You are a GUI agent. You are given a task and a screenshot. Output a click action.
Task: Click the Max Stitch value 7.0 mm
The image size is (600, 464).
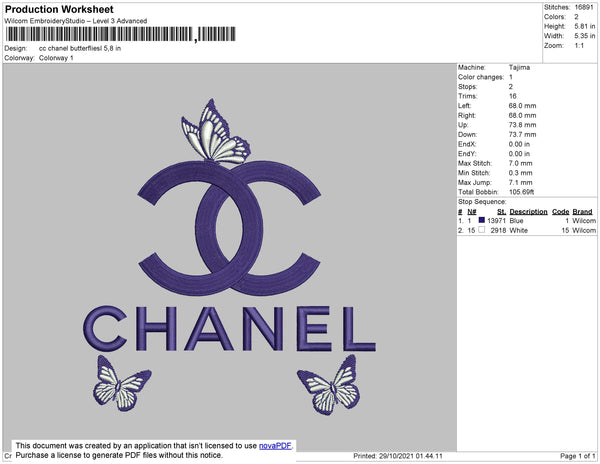coord(520,163)
